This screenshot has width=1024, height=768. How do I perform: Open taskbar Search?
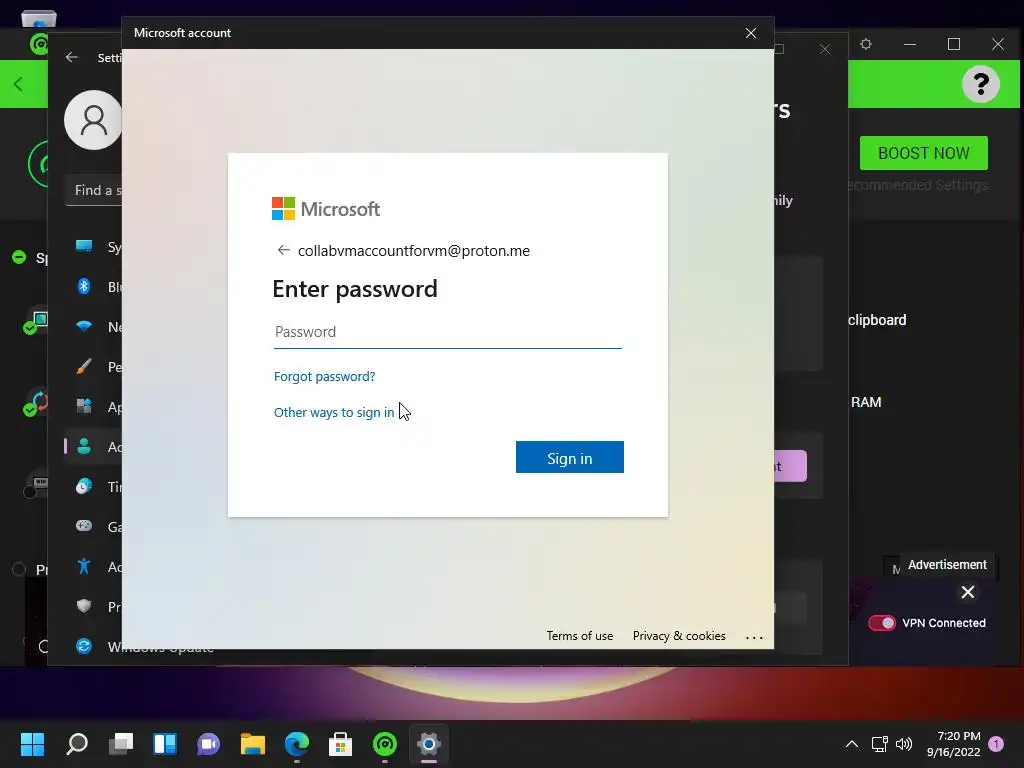(77, 744)
